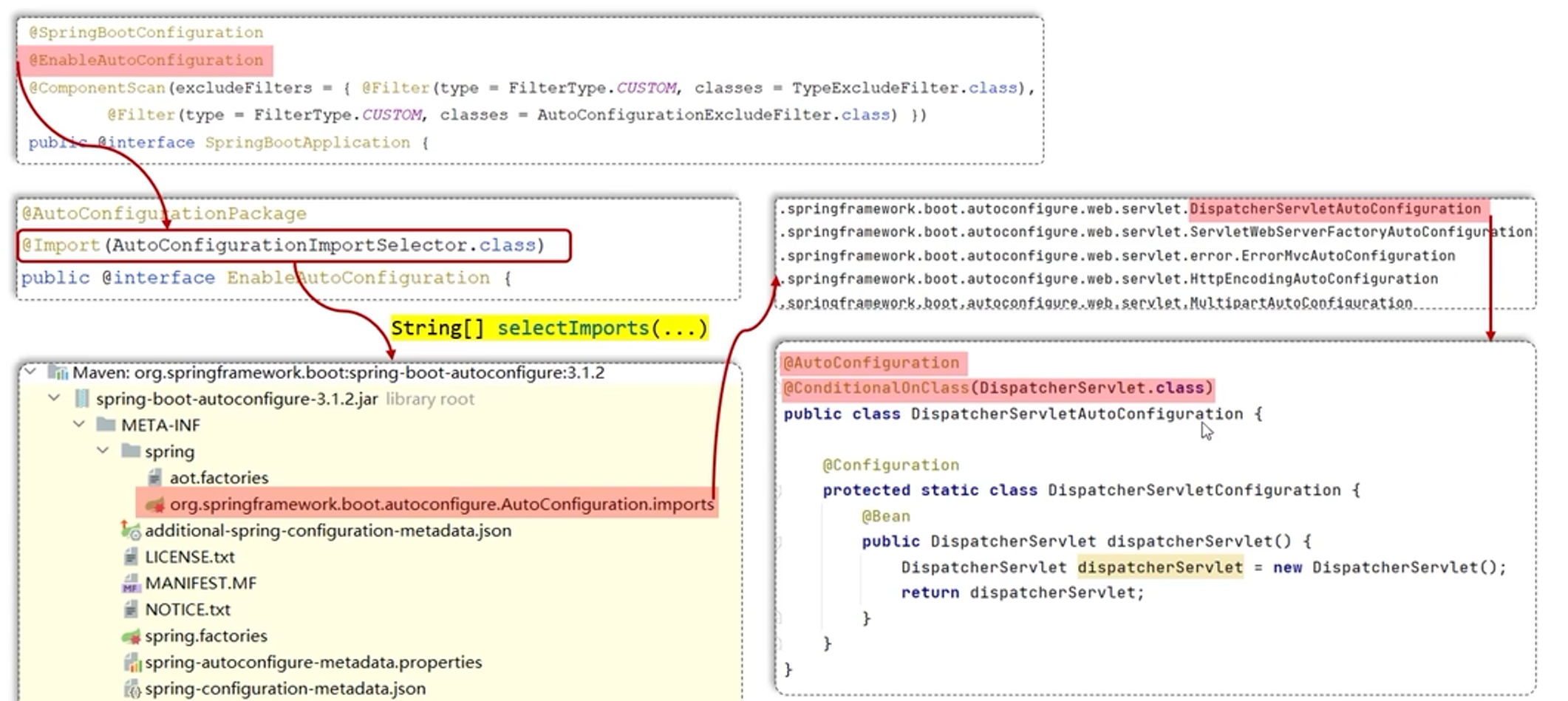Screen dimensions: 1568x701
Task: Click the META-INF folder icon
Action: (106, 425)
